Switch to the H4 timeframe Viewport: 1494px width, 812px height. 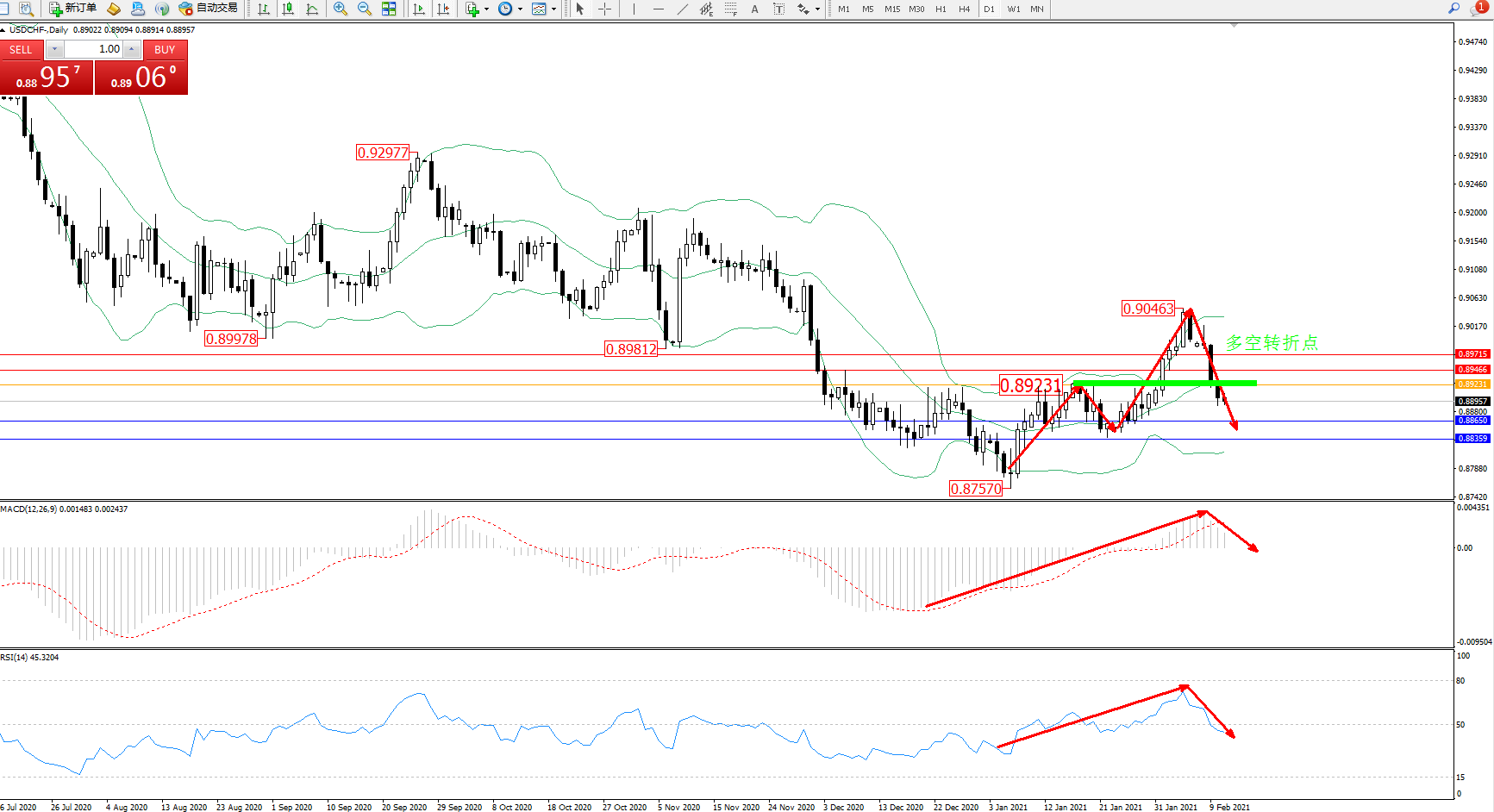point(964,9)
